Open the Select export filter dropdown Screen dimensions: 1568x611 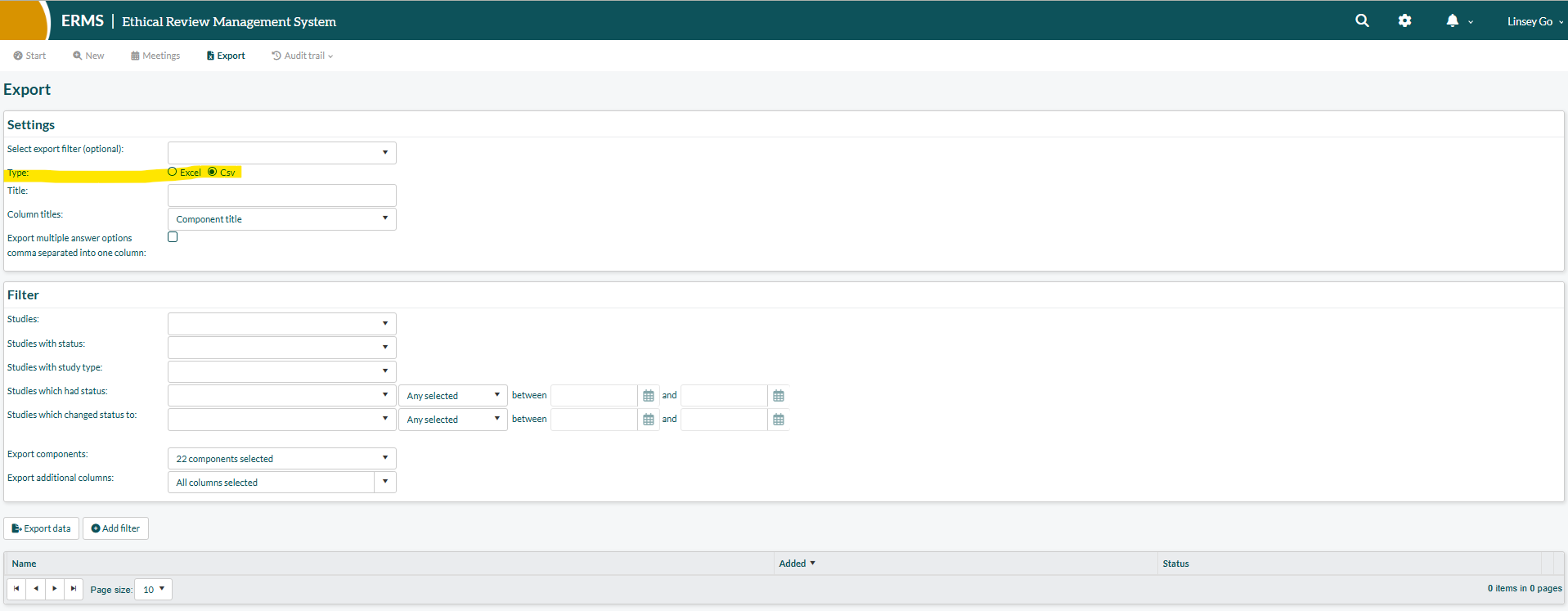tap(282, 153)
